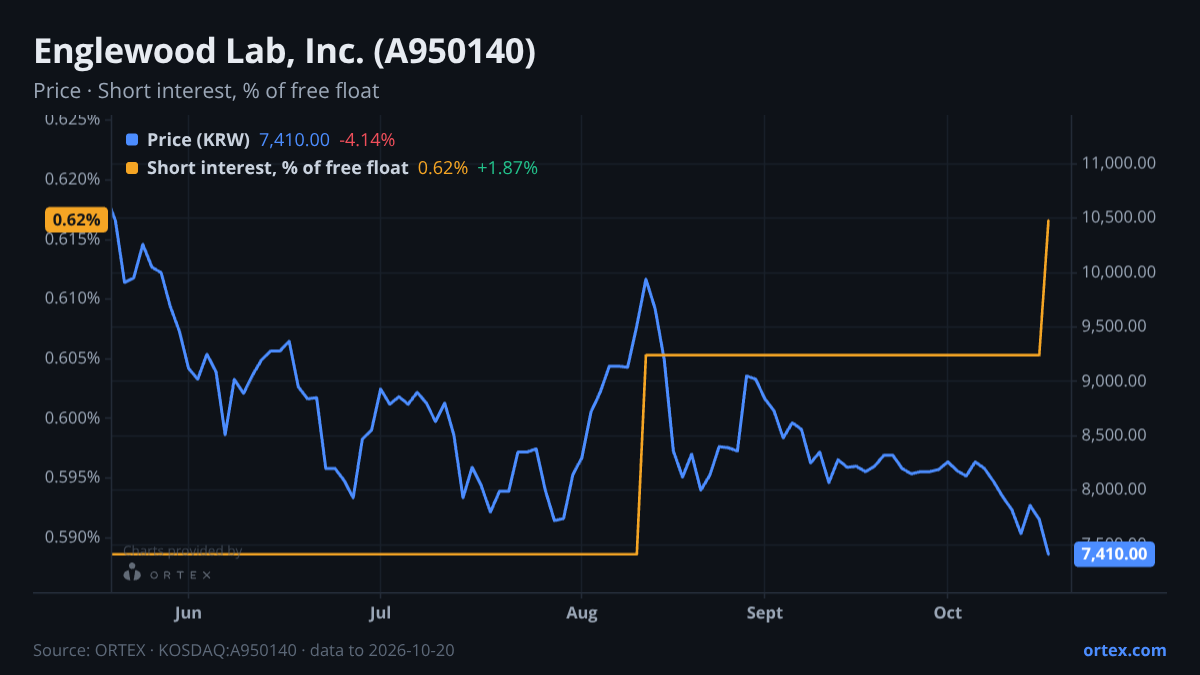Click the orange Short interest legend swatch
This screenshot has width=1200, height=675.
click(131, 168)
